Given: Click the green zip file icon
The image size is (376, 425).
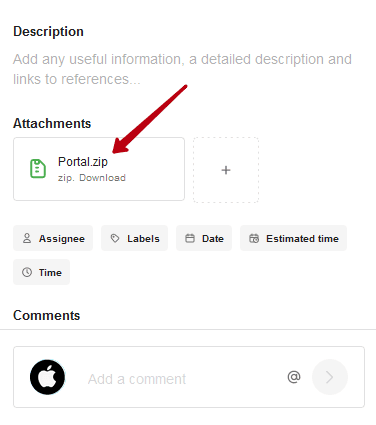Looking at the screenshot, I should click(38, 169).
